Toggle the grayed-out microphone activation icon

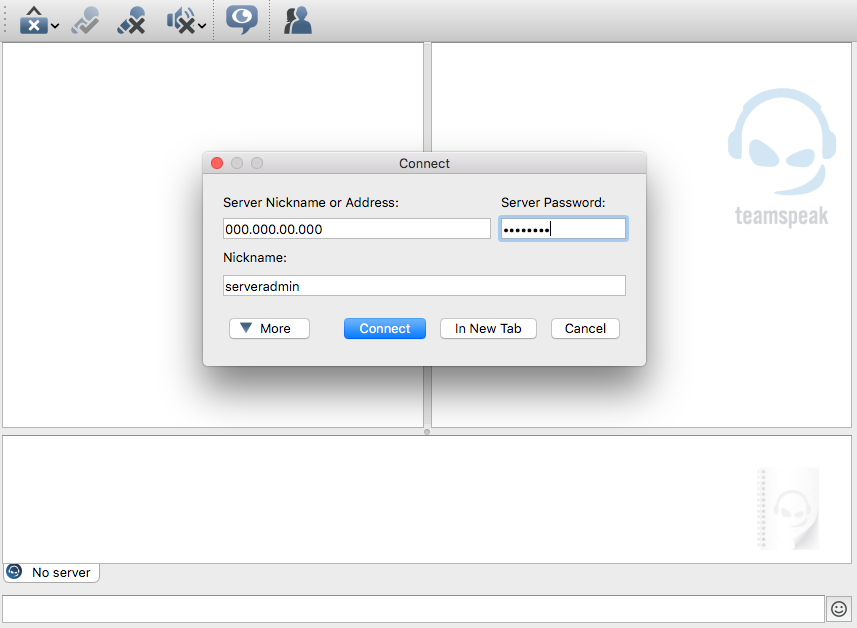point(84,20)
